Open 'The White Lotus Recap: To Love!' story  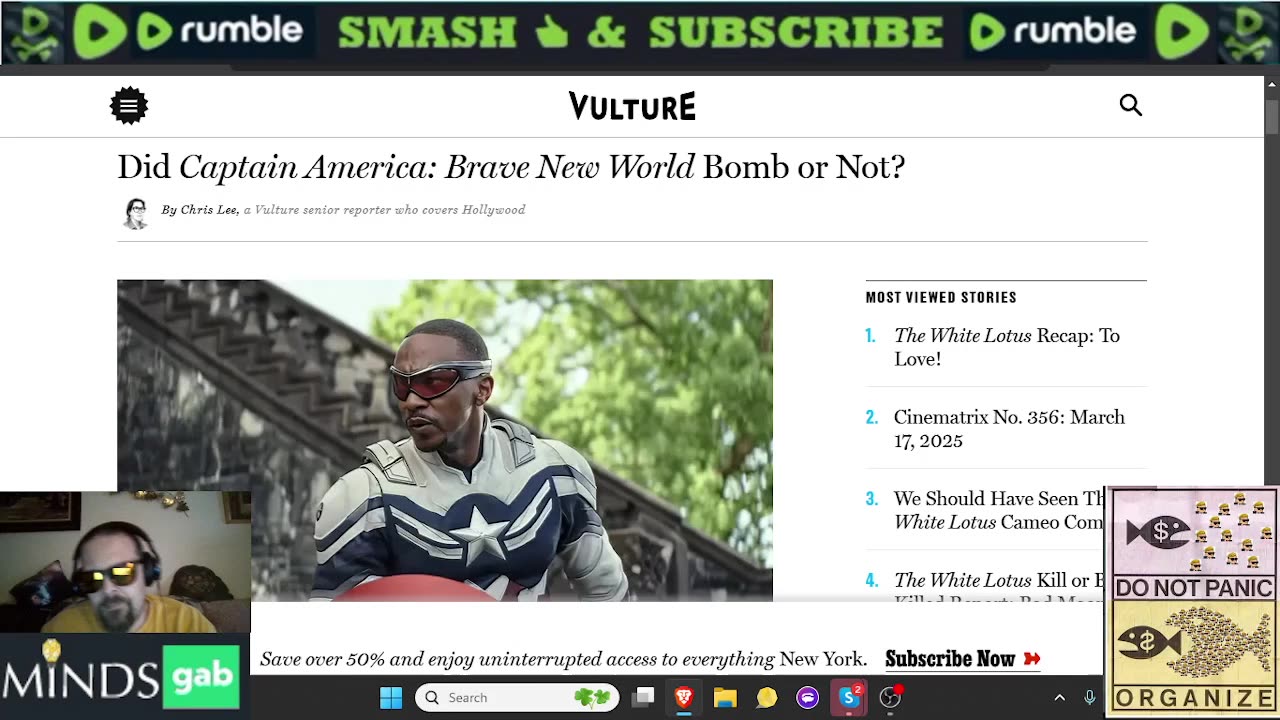coord(1007,347)
